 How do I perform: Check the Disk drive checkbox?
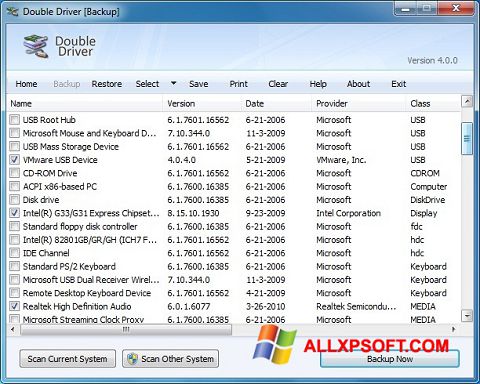coord(14,200)
